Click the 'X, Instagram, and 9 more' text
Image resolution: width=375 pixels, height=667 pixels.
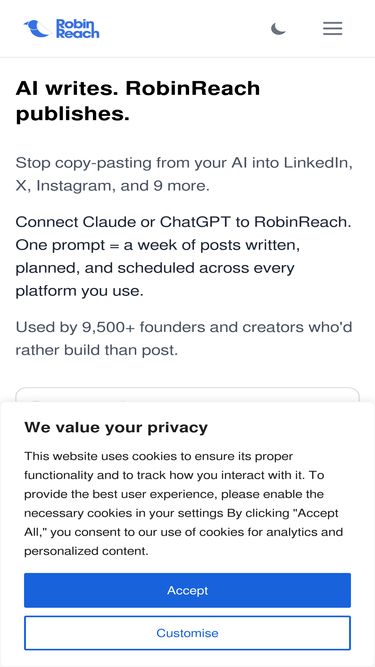pos(113,186)
